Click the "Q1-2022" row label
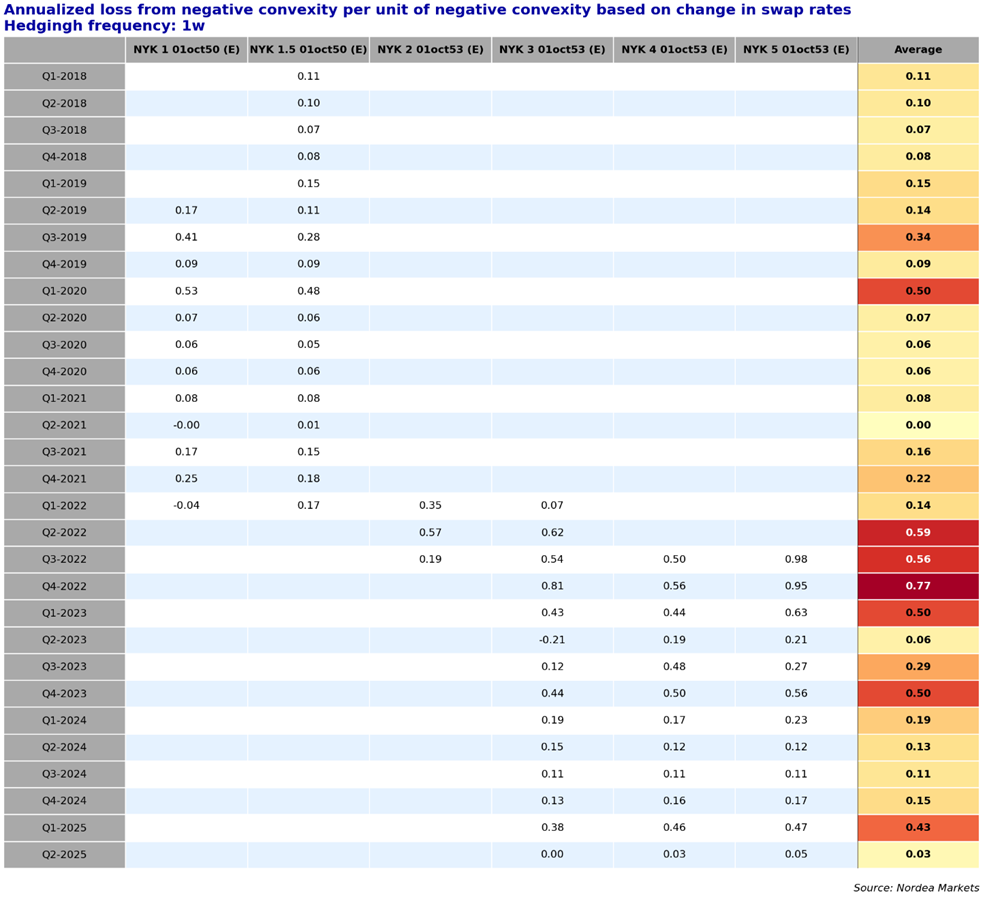This screenshot has height=897, width=983. (65, 505)
